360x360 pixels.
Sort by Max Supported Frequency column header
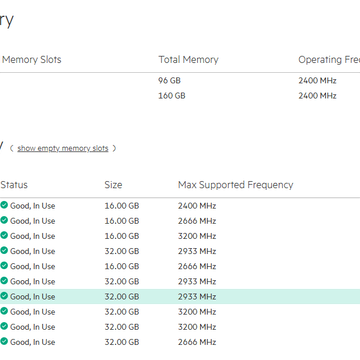pyautogui.click(x=236, y=185)
